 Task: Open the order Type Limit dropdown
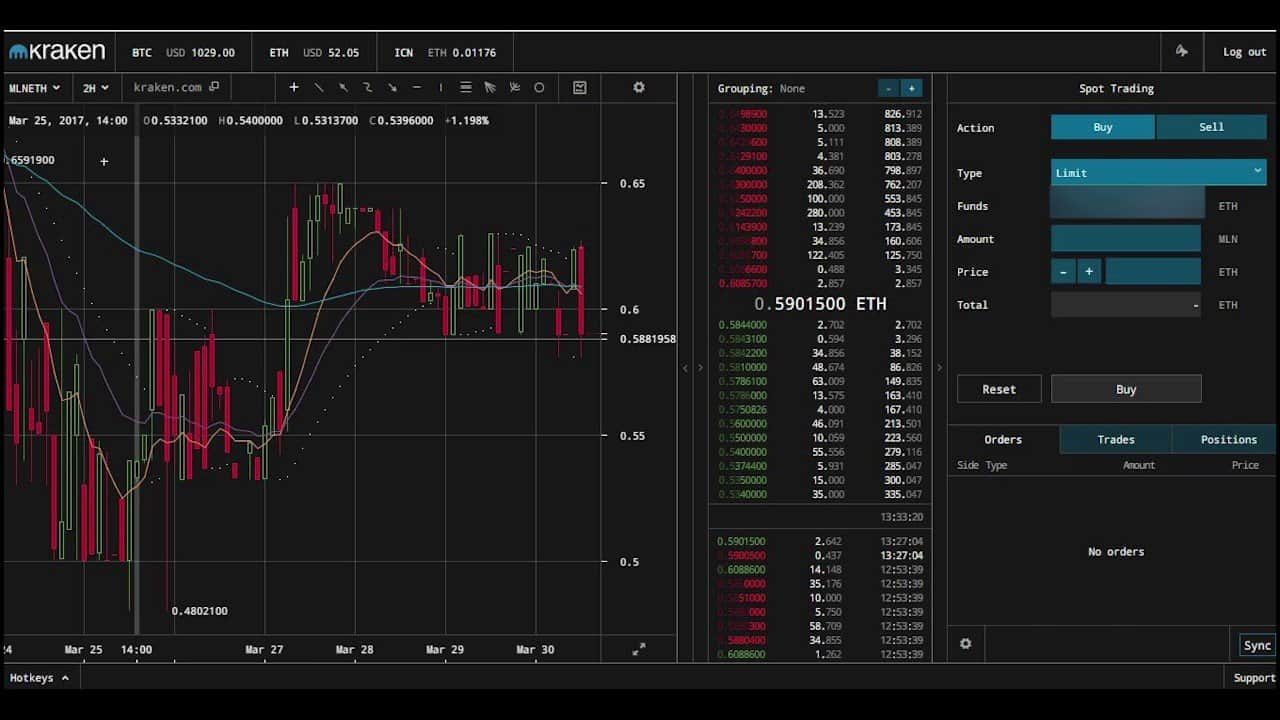pyautogui.click(x=1158, y=173)
